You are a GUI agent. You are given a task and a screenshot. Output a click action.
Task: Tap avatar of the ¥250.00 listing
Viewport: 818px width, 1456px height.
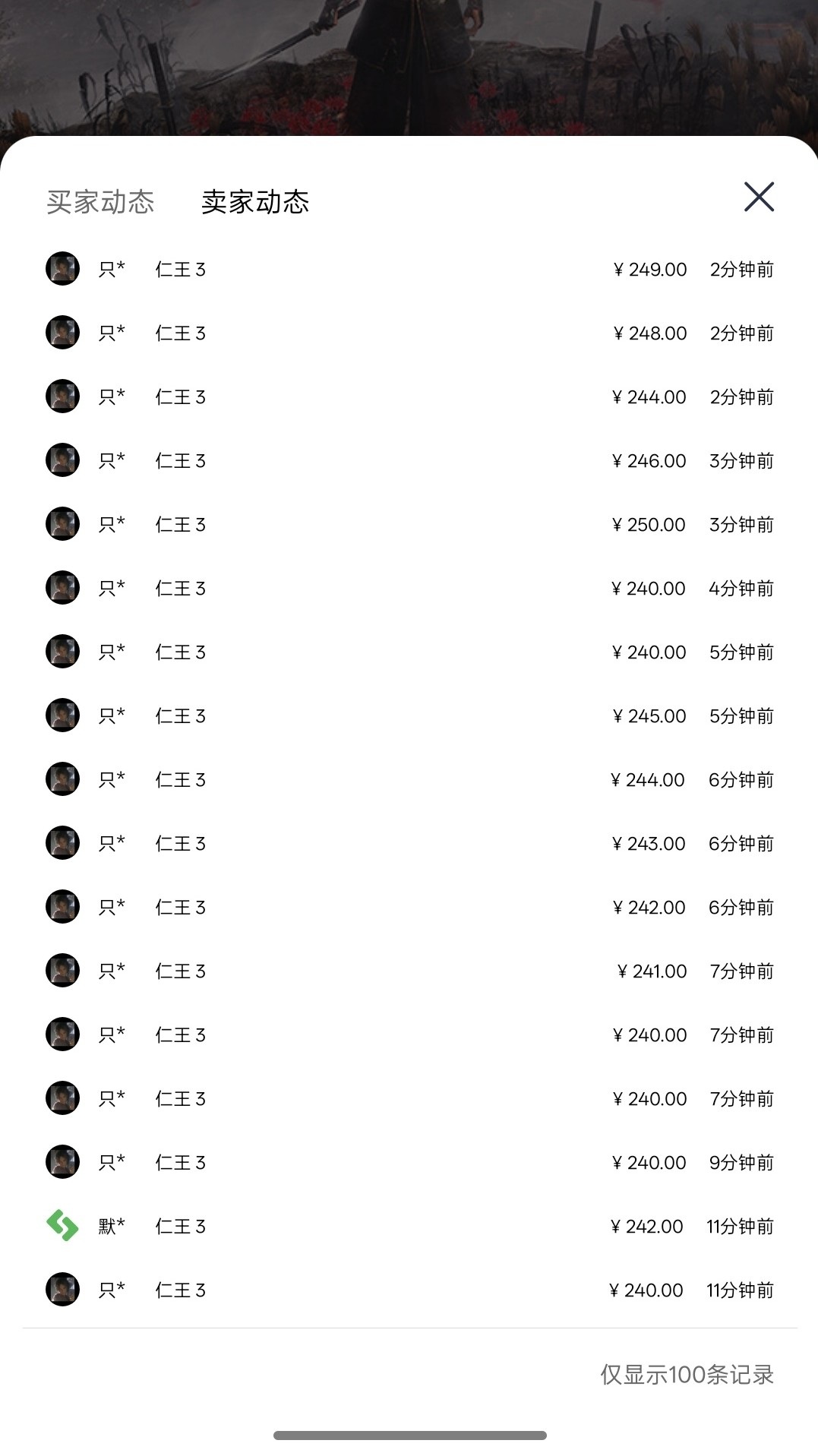click(x=62, y=524)
